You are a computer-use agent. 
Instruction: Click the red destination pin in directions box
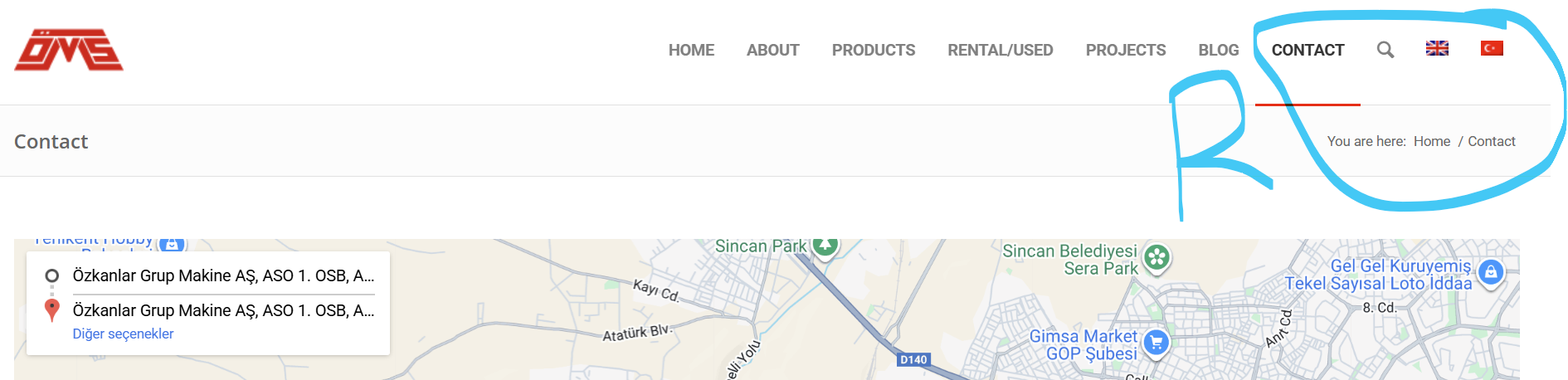[51, 310]
